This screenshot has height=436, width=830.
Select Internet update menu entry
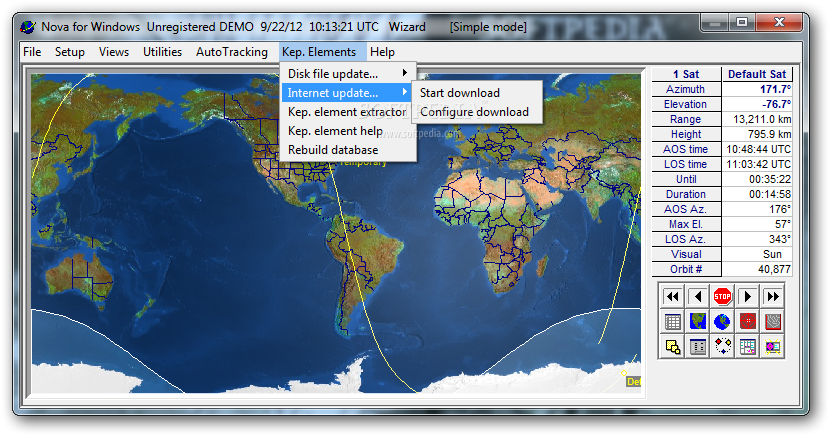[x=348, y=93]
